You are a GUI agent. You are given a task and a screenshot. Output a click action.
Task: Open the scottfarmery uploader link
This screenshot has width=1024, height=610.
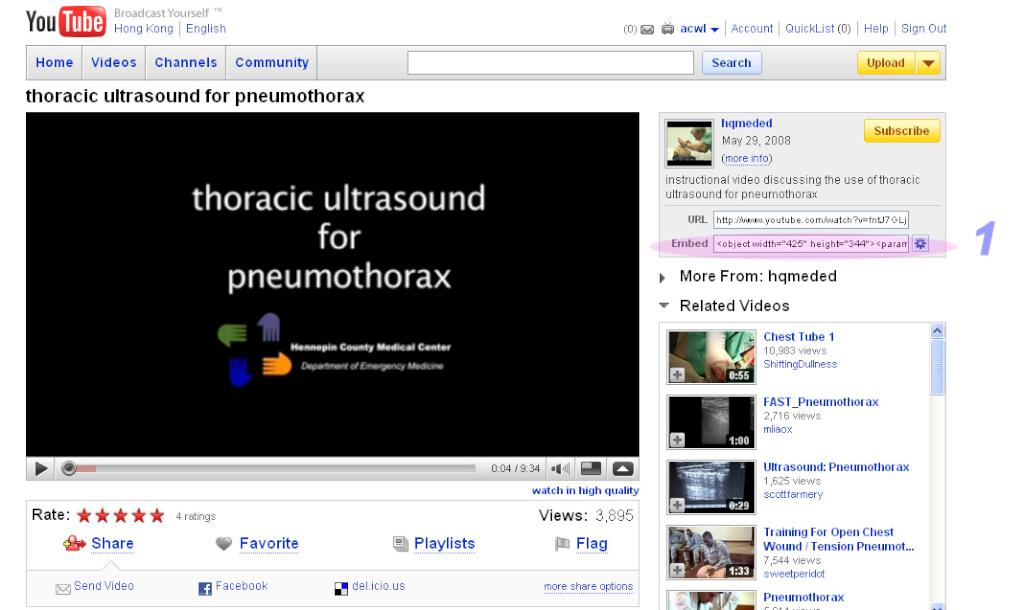pos(793,495)
